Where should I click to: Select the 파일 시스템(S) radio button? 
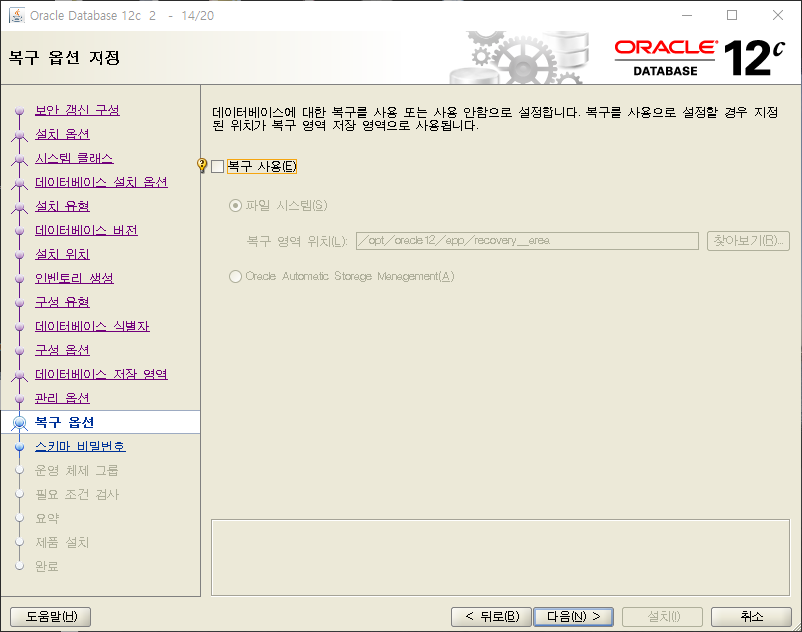click(x=235, y=206)
